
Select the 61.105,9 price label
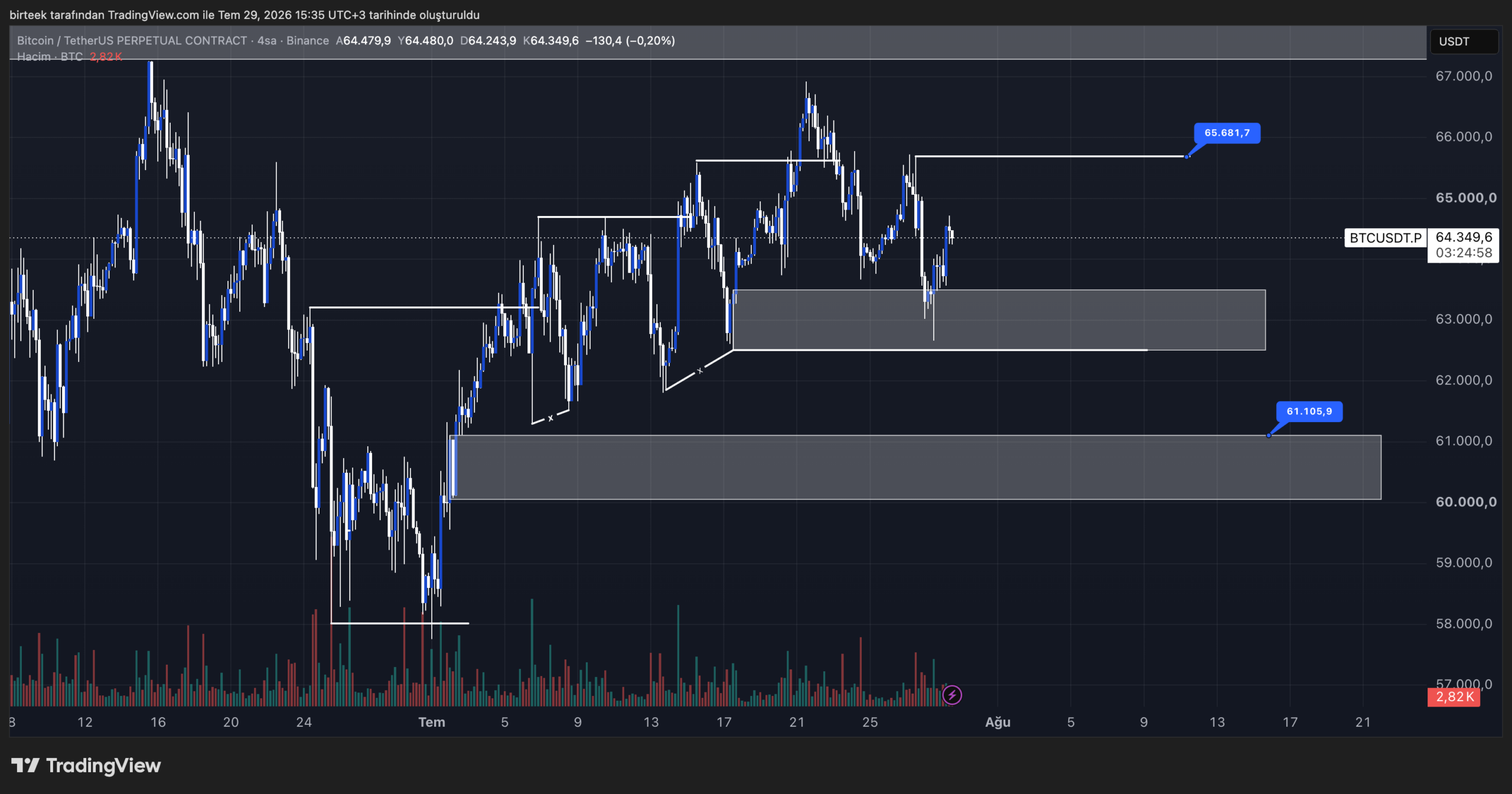point(1309,411)
